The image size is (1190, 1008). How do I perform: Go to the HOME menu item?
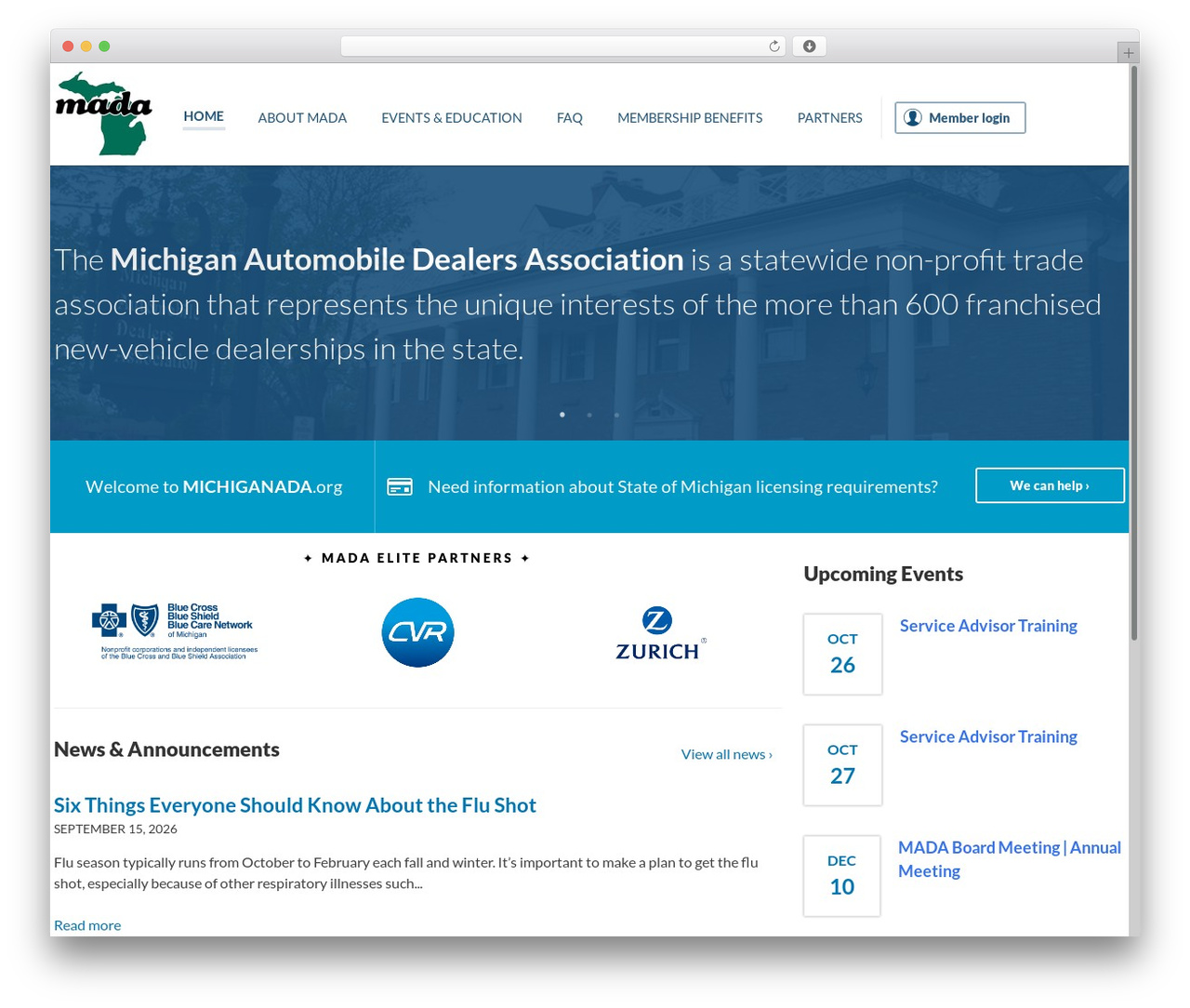click(x=204, y=116)
